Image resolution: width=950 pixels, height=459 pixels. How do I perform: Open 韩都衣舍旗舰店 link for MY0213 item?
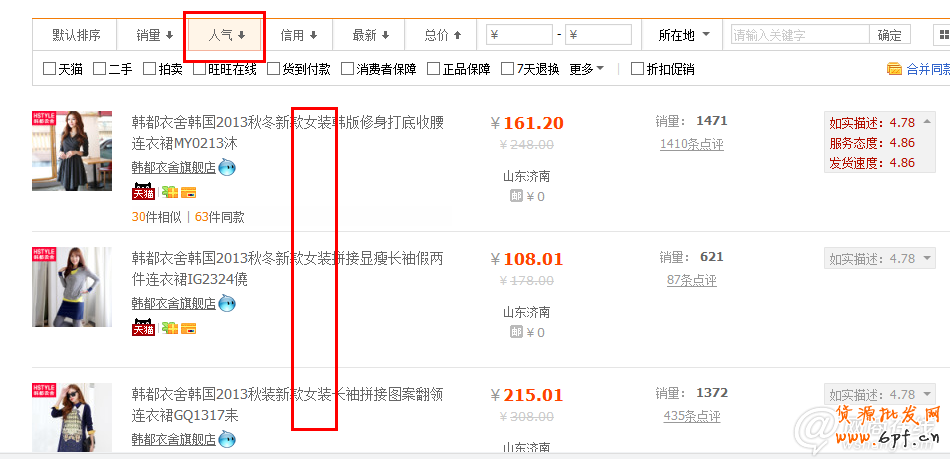pyautogui.click(x=174, y=167)
